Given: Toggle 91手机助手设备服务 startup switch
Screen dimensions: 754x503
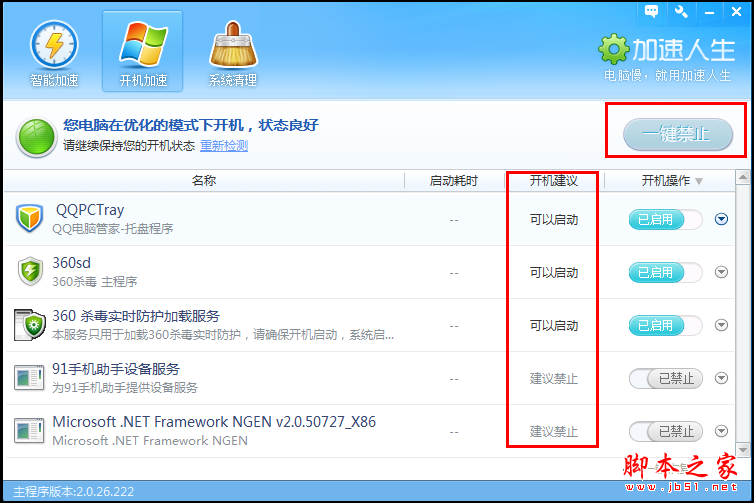Looking at the screenshot, I should 666,378.
